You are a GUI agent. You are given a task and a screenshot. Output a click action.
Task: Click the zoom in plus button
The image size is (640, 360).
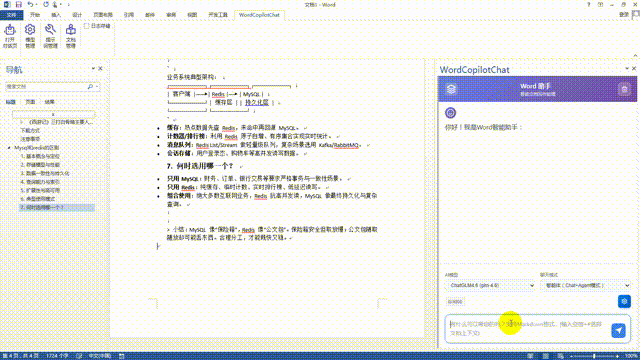617,356
